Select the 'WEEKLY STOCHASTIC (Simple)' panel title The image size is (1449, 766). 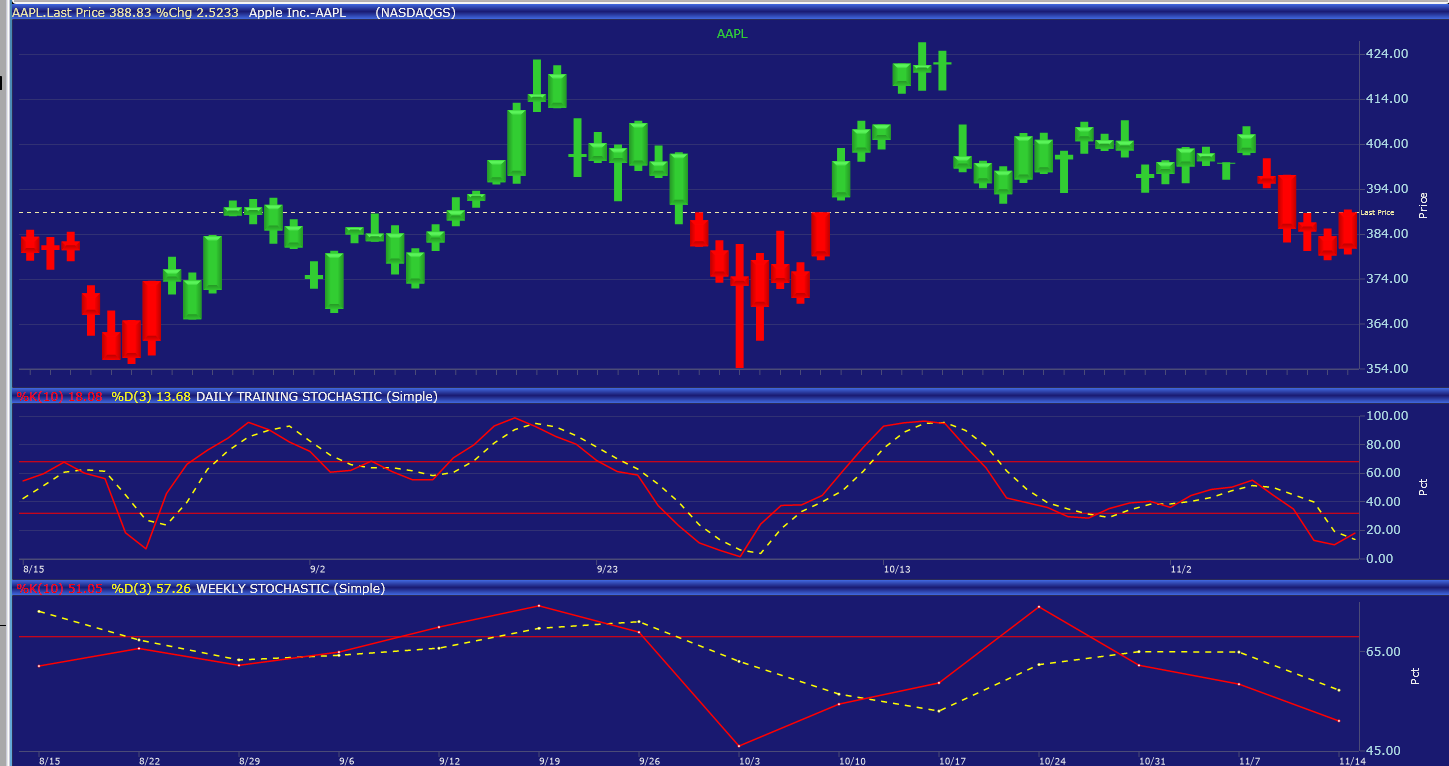point(290,589)
